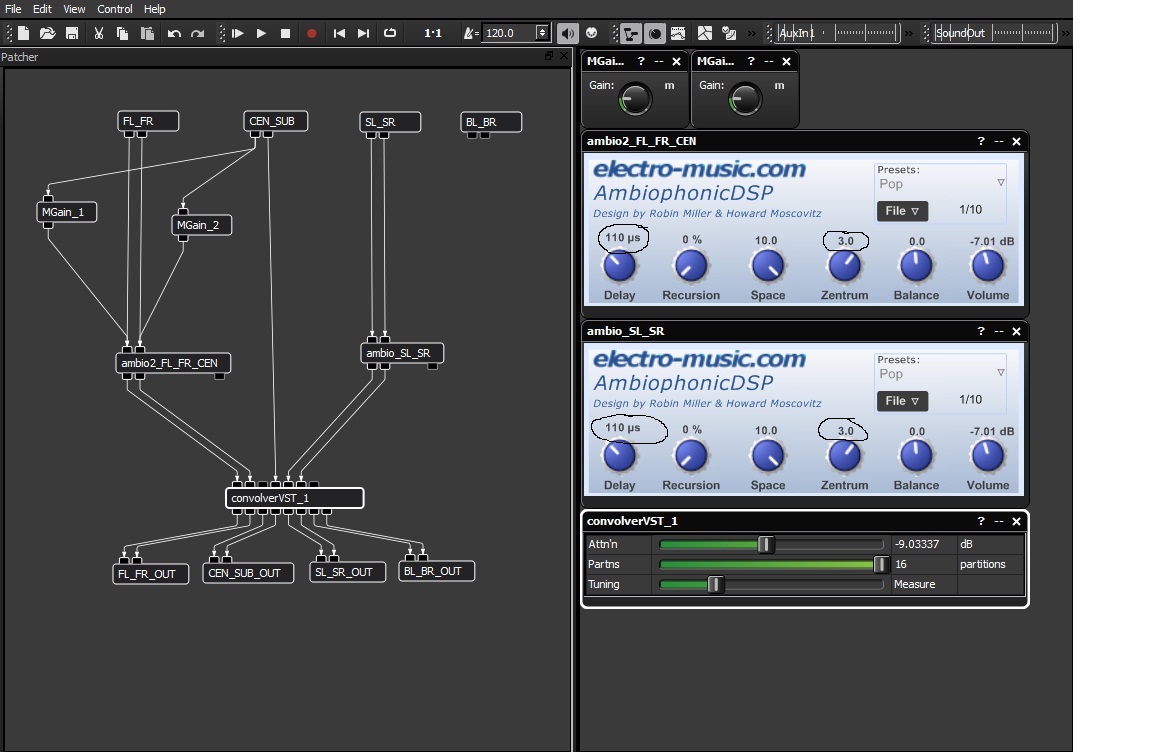Toggle the speaker audio engine button
Screen dimensions: 1152x752
(x=568, y=33)
